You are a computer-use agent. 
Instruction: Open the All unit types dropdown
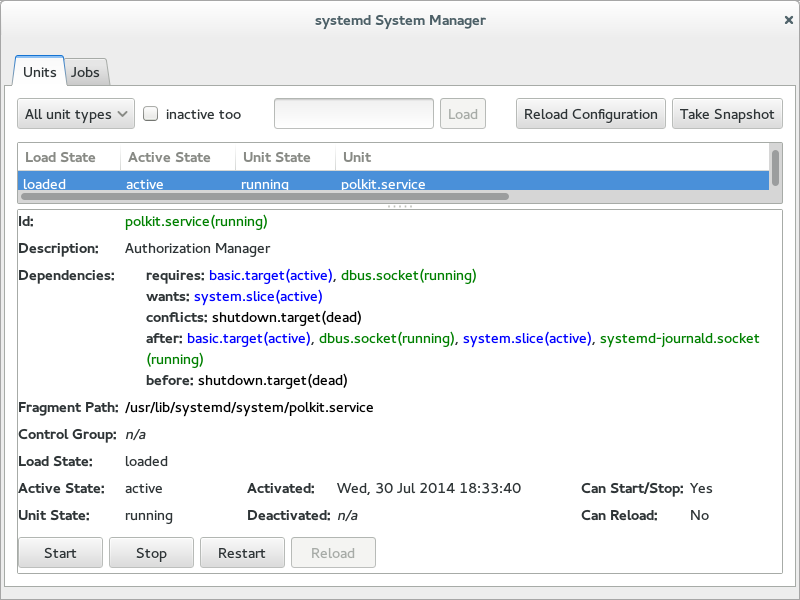(76, 114)
